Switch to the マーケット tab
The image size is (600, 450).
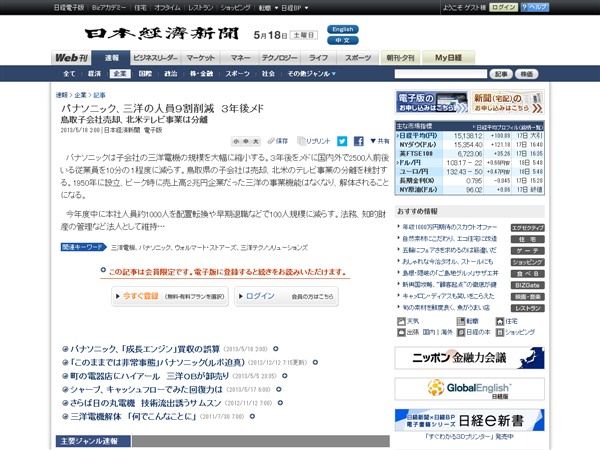tap(201, 58)
